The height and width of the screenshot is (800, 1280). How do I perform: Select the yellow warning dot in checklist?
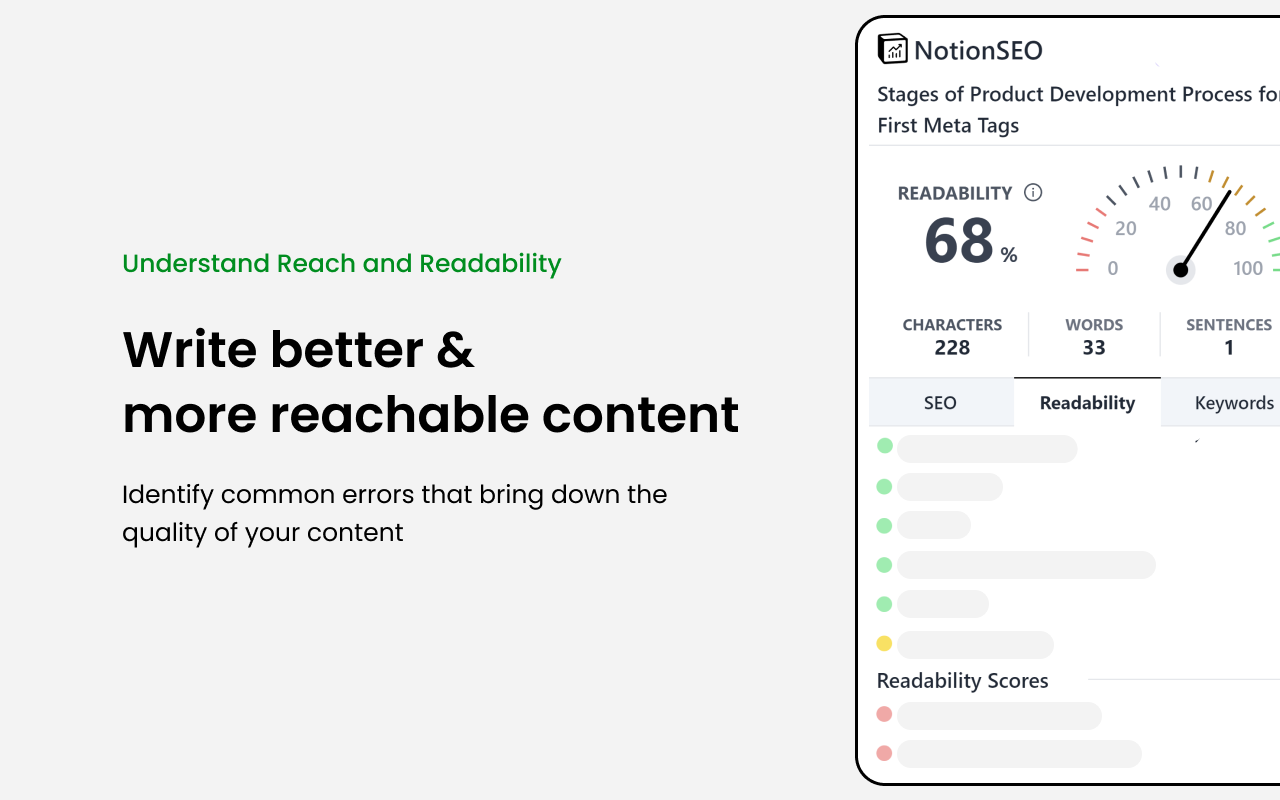(885, 644)
